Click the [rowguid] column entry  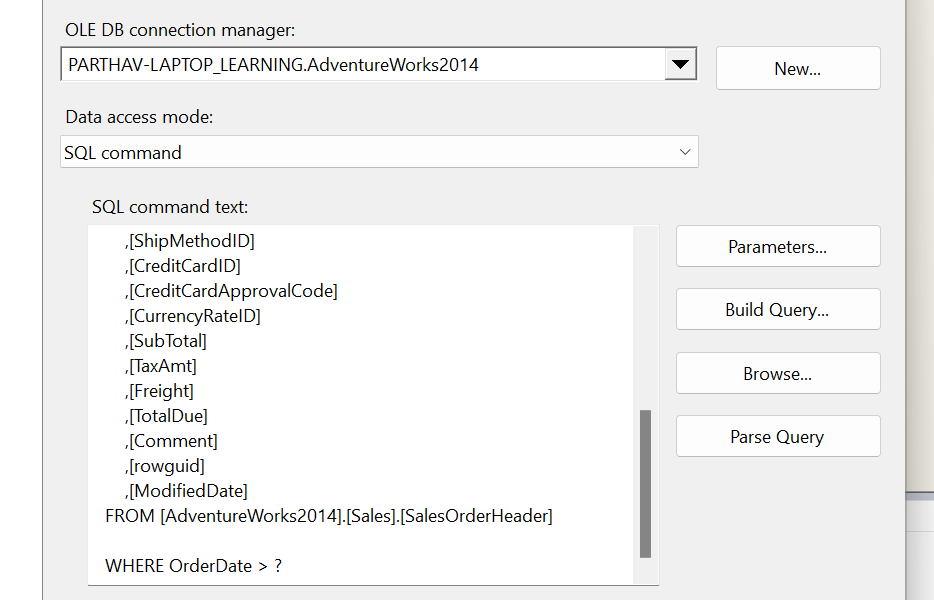[166, 465]
